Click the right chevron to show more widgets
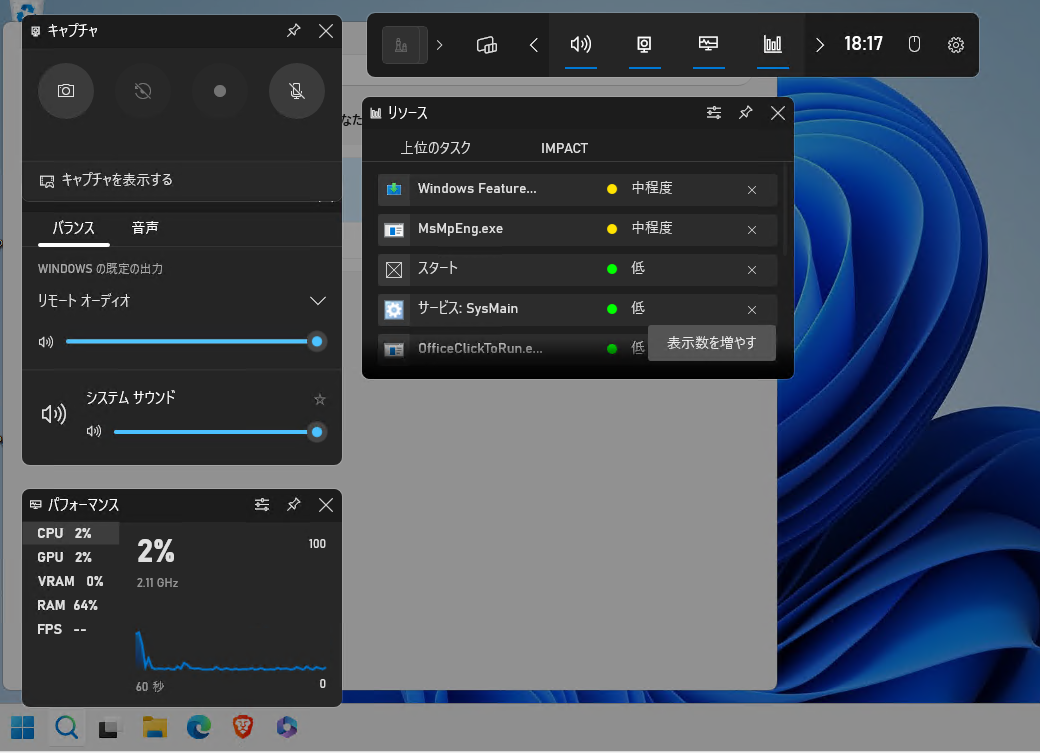The width and height of the screenshot is (1040, 753). (819, 45)
